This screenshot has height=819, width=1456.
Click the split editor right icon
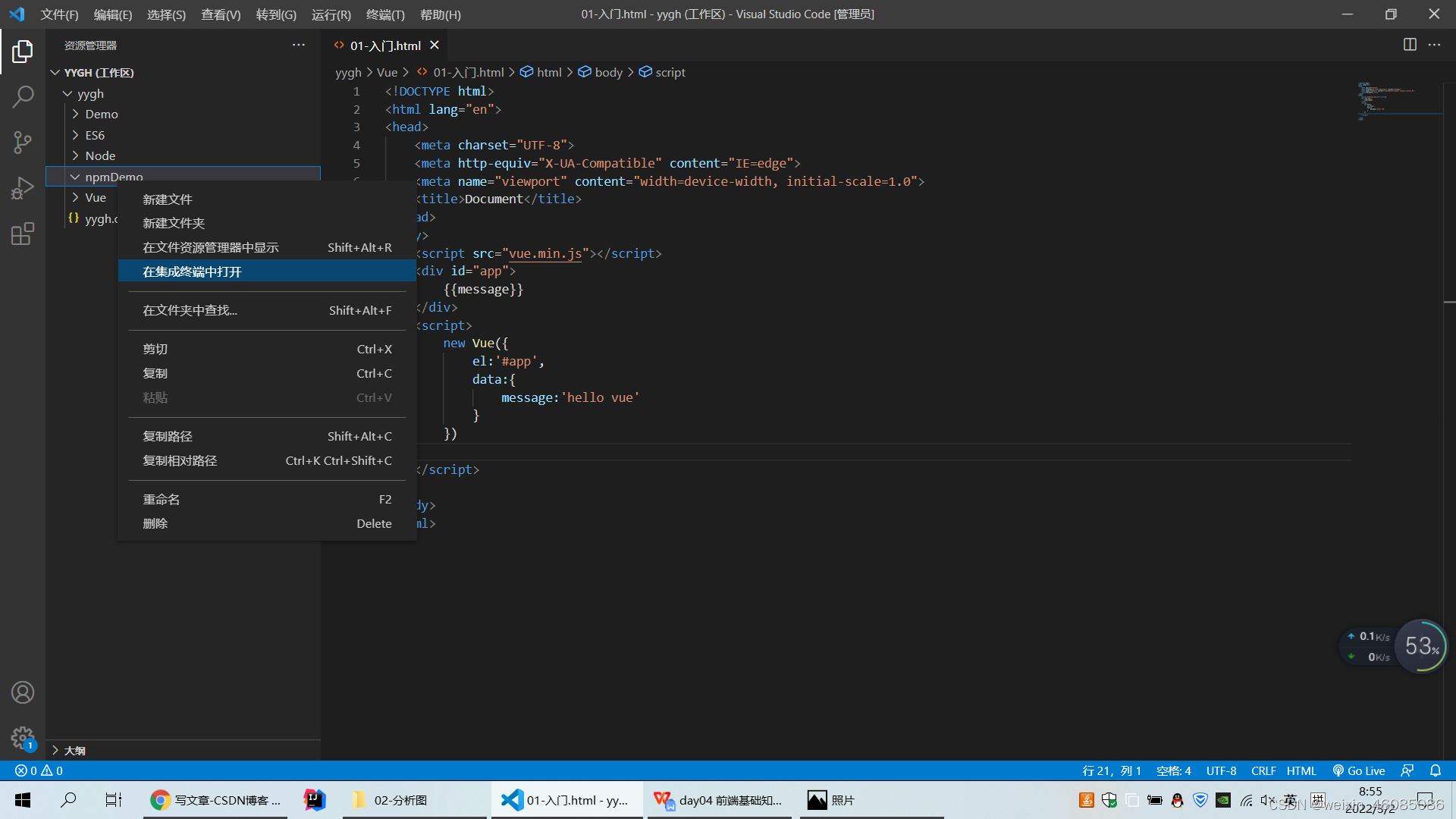(1410, 45)
